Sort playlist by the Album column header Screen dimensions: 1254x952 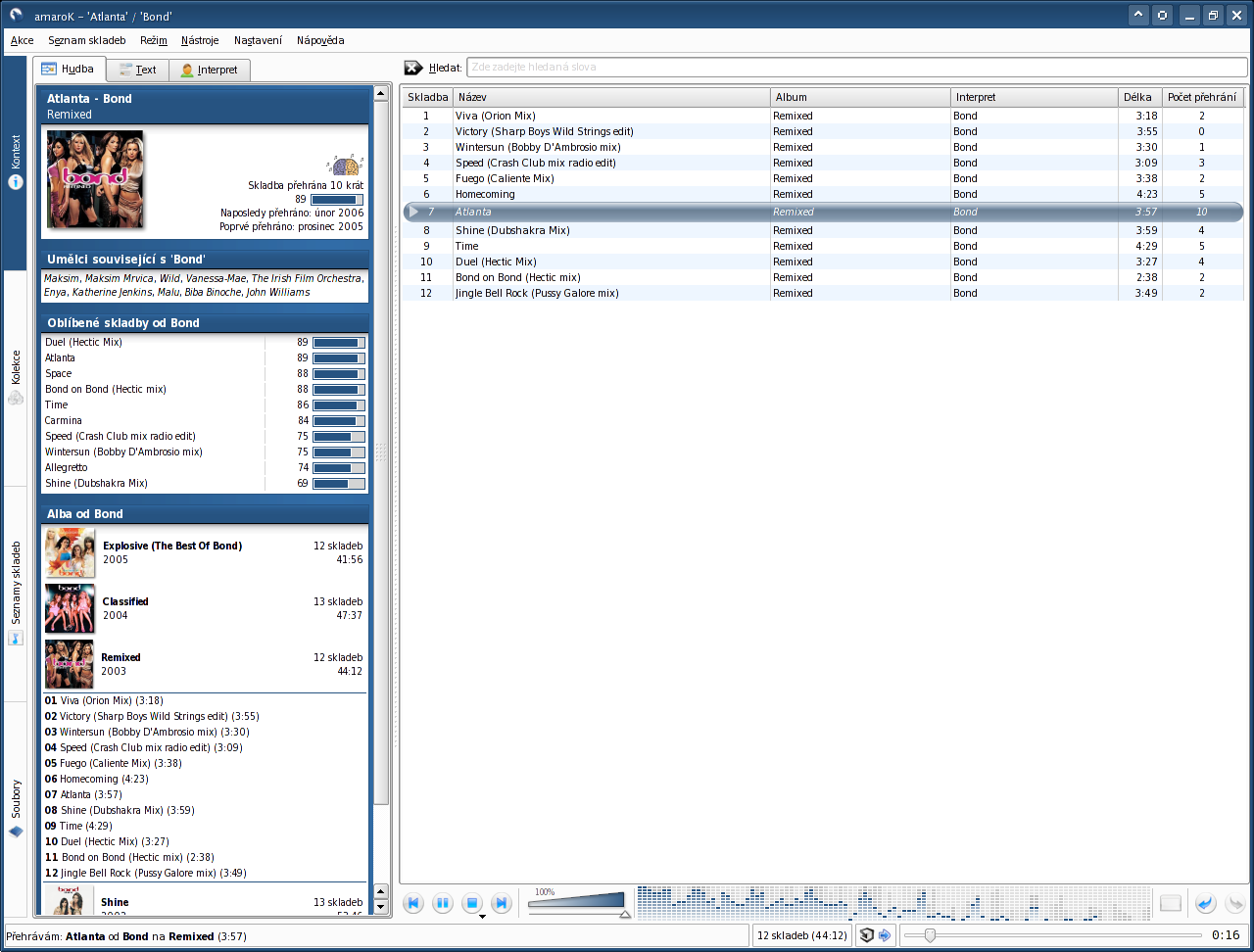click(x=860, y=97)
